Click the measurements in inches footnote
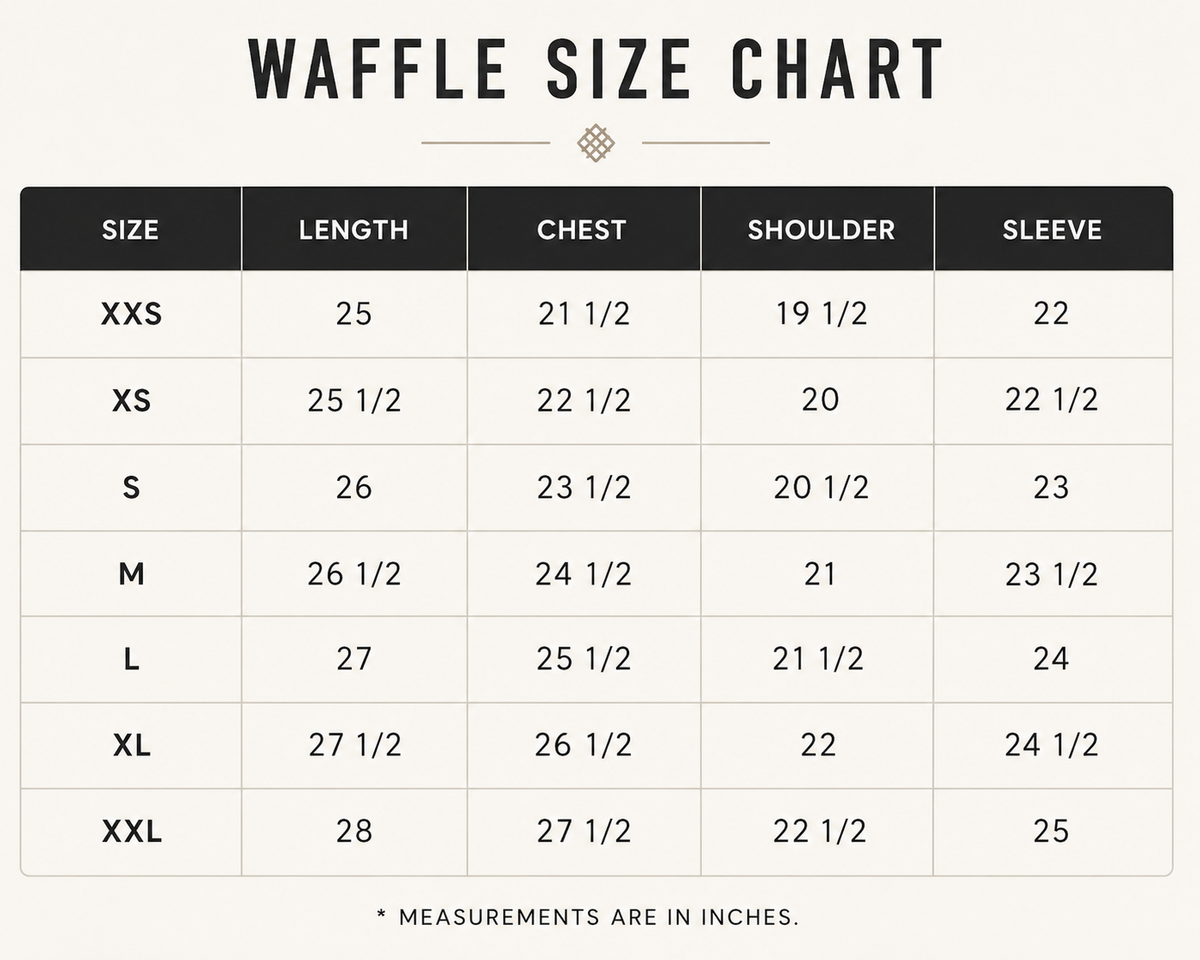 [588, 917]
